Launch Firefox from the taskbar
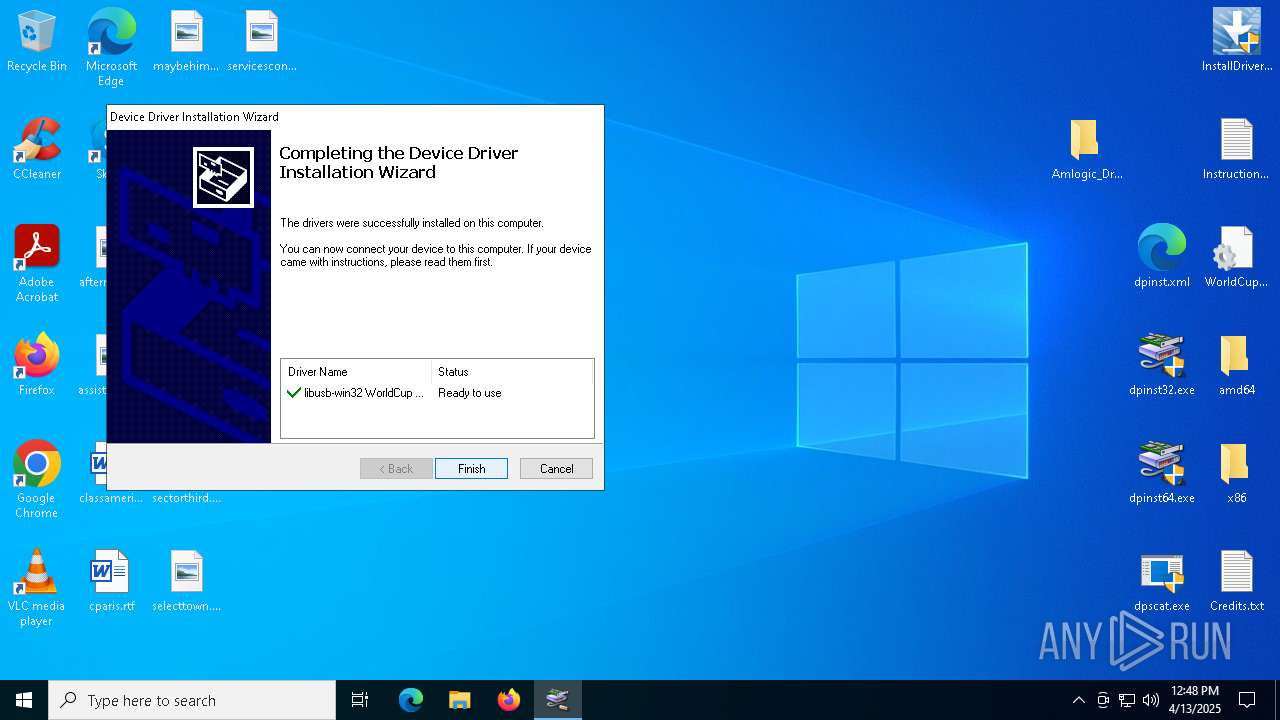The height and width of the screenshot is (720, 1280). (x=508, y=700)
